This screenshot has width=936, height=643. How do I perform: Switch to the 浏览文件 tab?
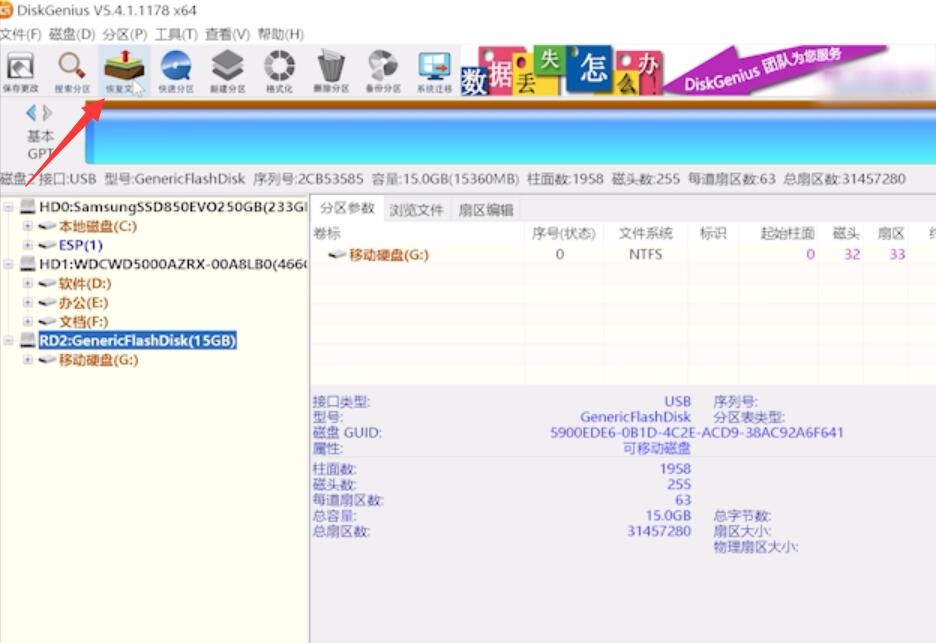click(416, 210)
